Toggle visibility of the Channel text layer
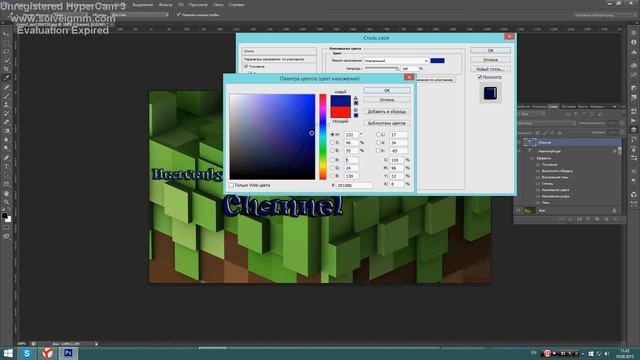This screenshot has height=360, width=640. (x=519, y=142)
